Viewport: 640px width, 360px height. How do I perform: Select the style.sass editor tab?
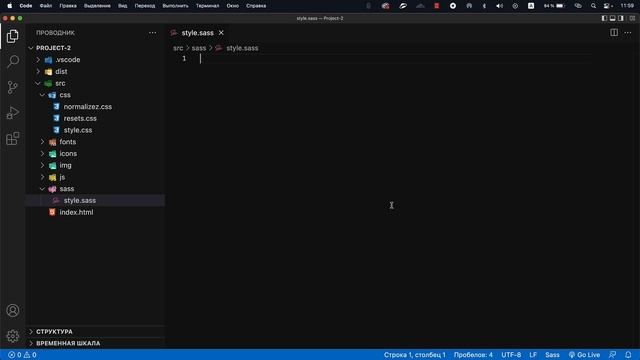click(x=198, y=33)
